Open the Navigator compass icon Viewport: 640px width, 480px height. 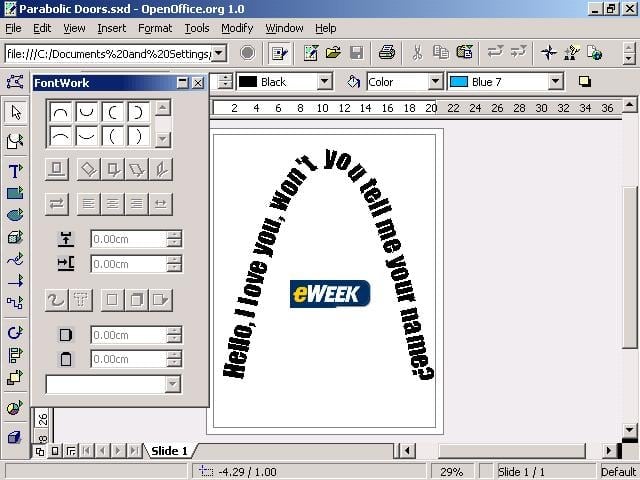tap(549, 53)
